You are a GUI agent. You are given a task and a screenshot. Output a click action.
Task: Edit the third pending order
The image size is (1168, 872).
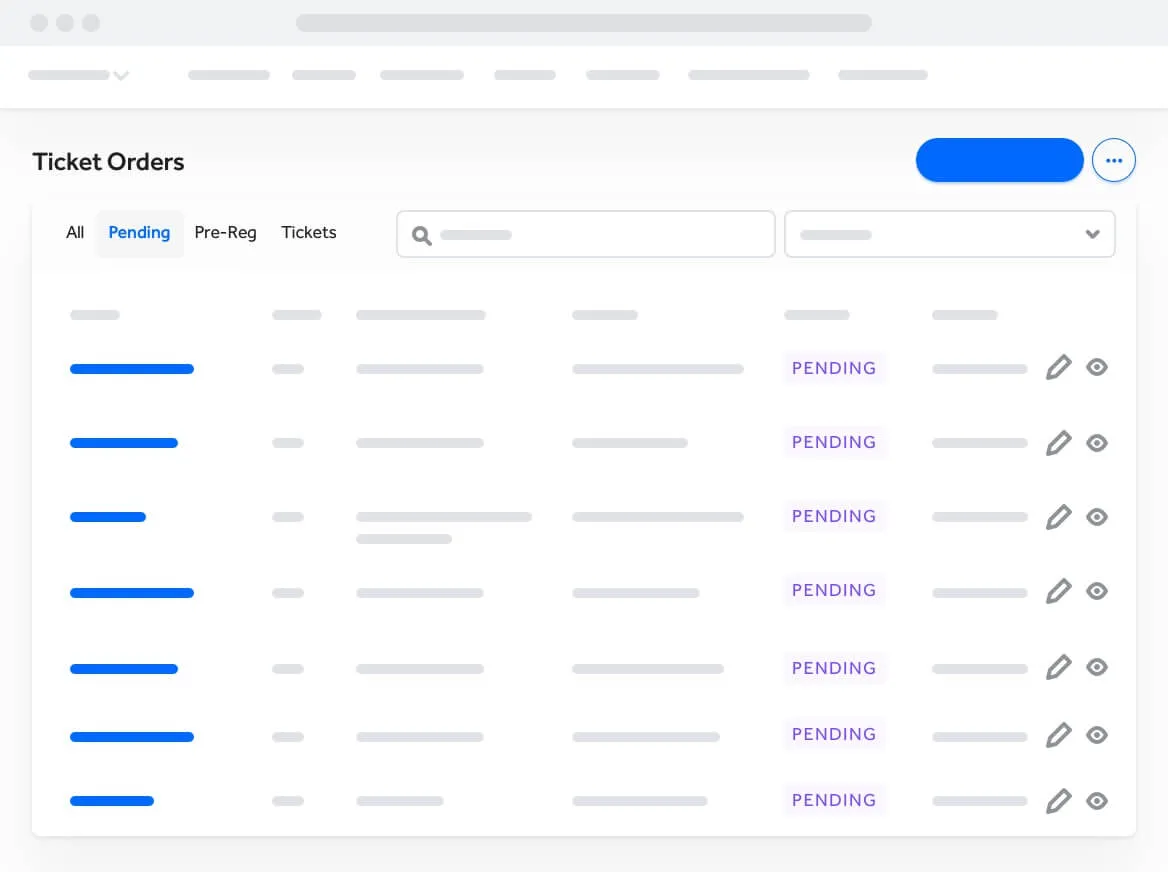[1059, 517]
